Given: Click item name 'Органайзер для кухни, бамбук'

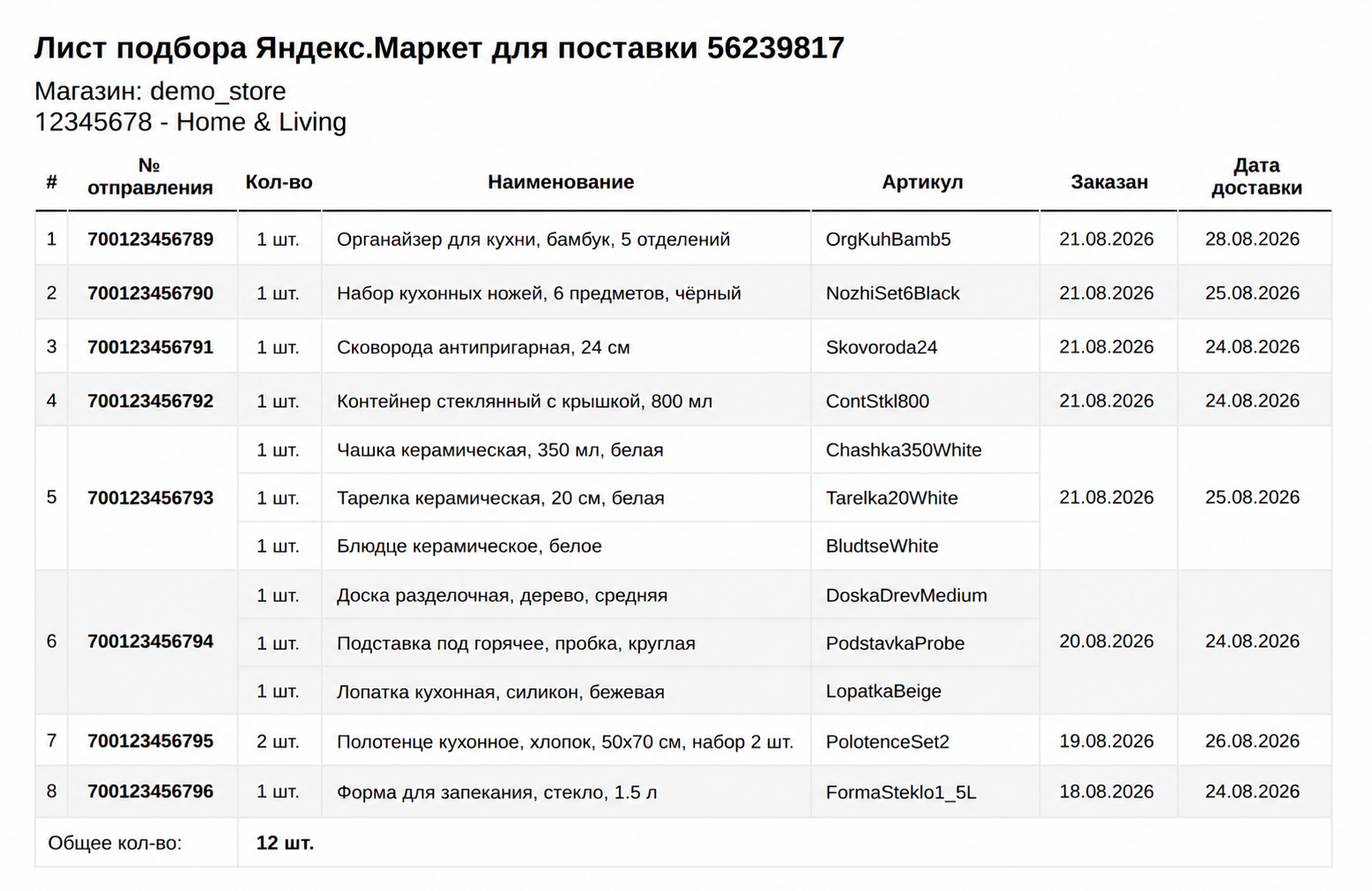Looking at the screenshot, I should click(x=474, y=240).
